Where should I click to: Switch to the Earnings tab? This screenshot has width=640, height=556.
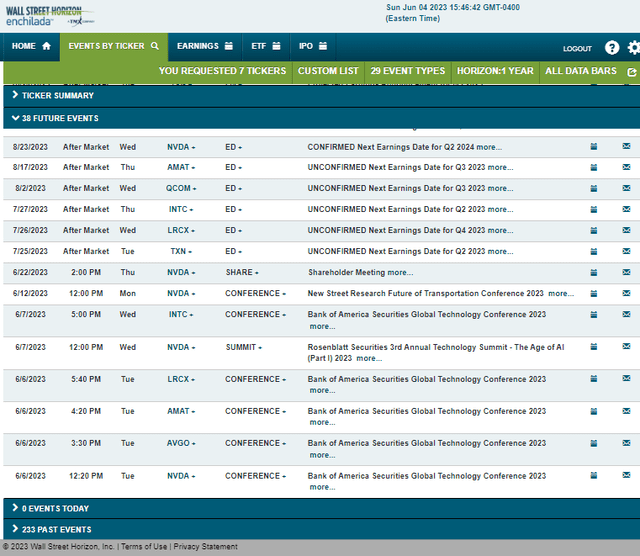(x=204, y=46)
